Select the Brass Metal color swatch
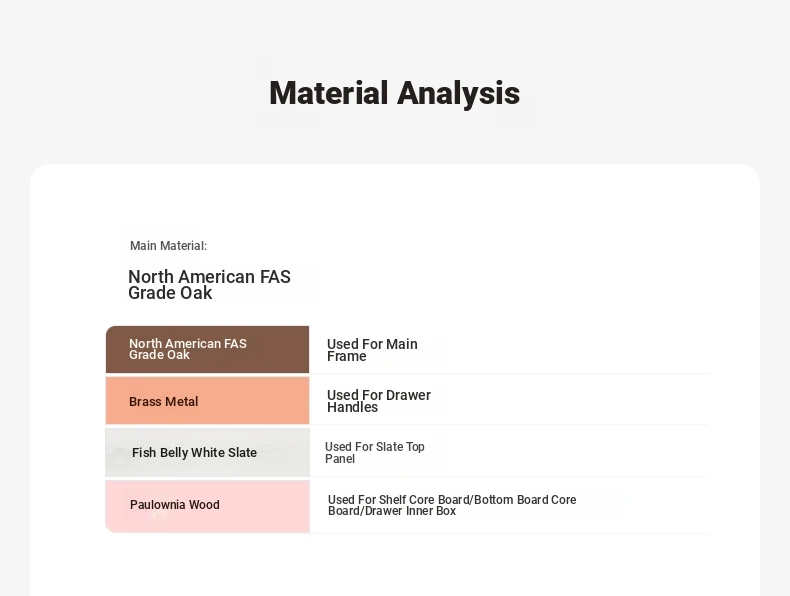This screenshot has height=596, width=790. 207,401
